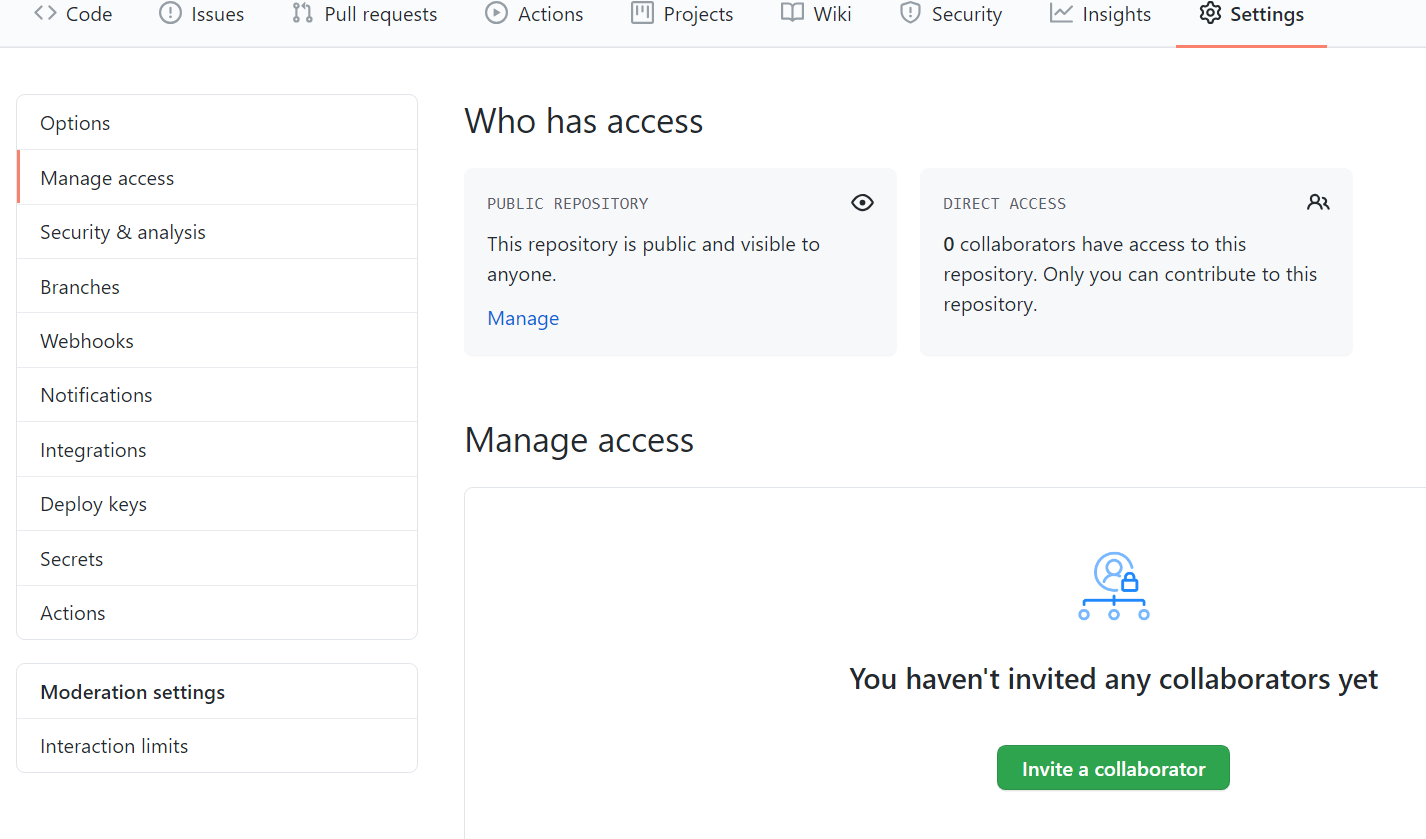Click the people icon on the Direct Access card
Viewport: 1426px width, 839px height.
(1318, 203)
